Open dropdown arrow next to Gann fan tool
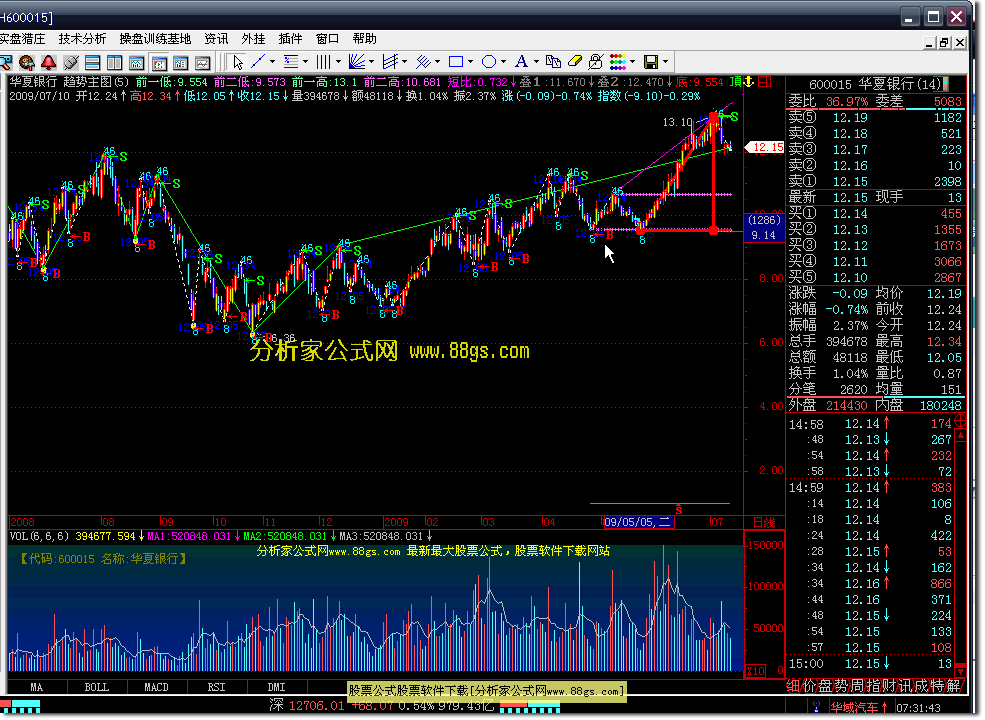 371,62
